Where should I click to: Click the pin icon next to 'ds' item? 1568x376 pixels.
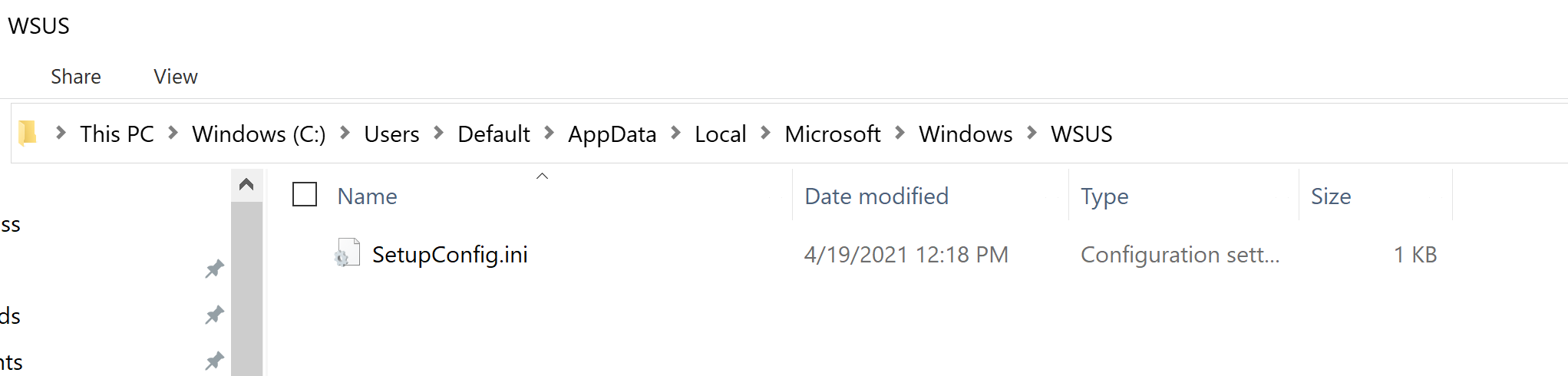[214, 315]
